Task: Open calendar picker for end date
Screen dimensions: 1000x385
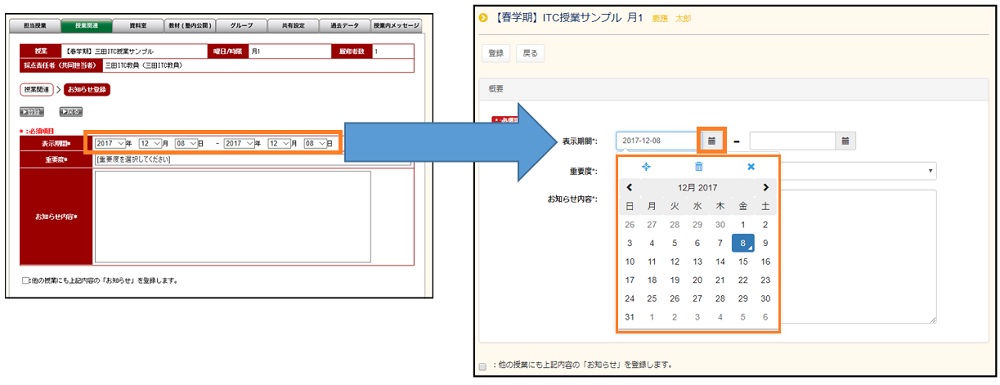Action: (x=846, y=141)
